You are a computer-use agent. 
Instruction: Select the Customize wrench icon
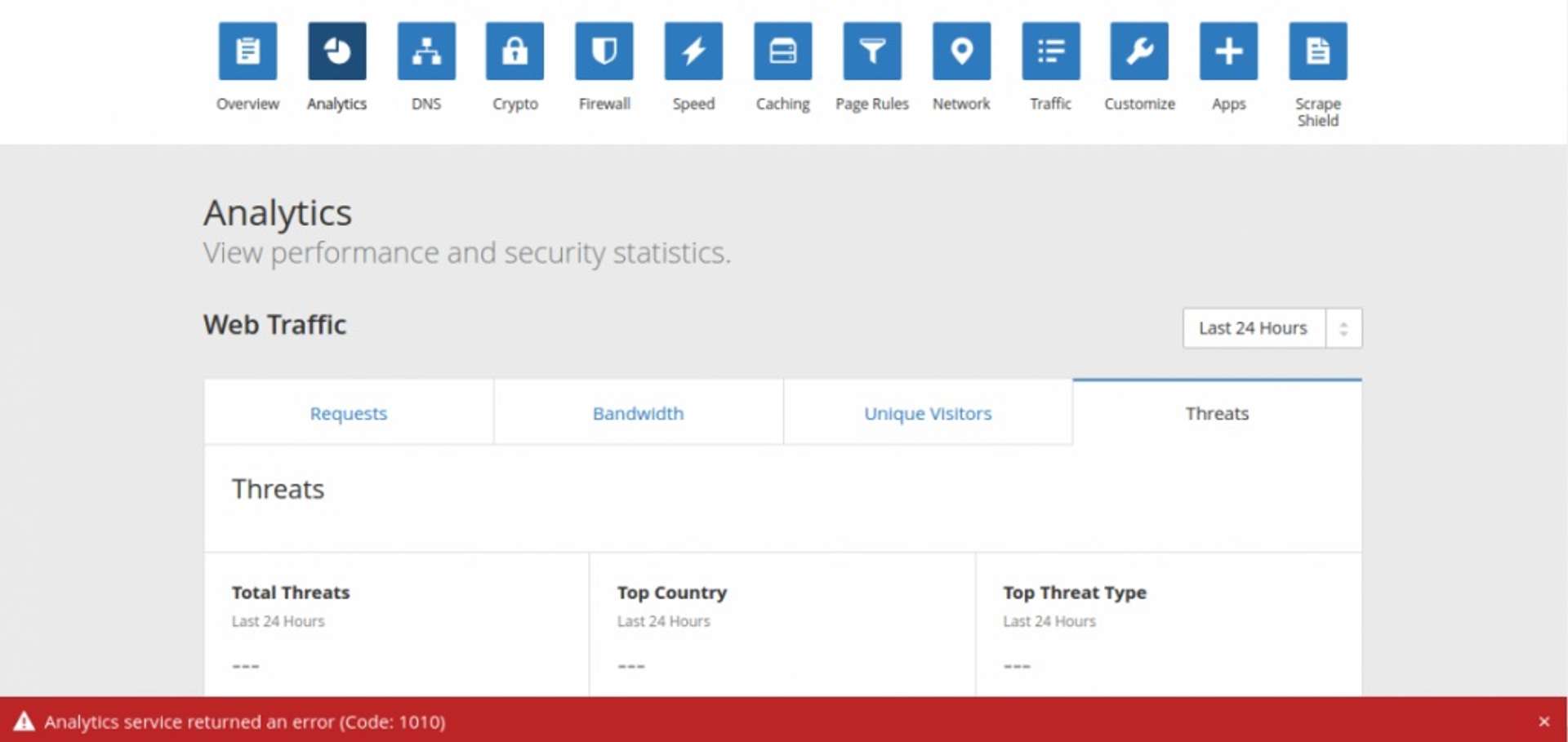[x=1139, y=51]
